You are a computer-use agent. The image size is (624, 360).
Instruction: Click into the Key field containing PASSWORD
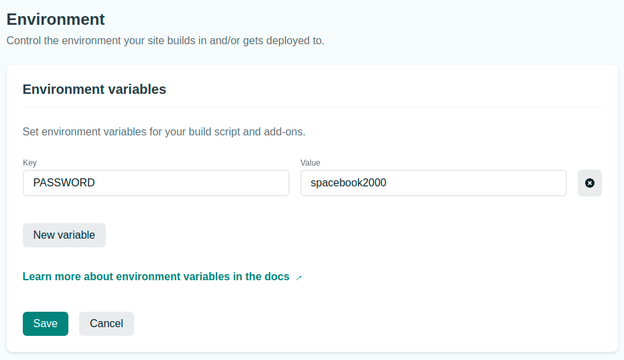click(156, 183)
